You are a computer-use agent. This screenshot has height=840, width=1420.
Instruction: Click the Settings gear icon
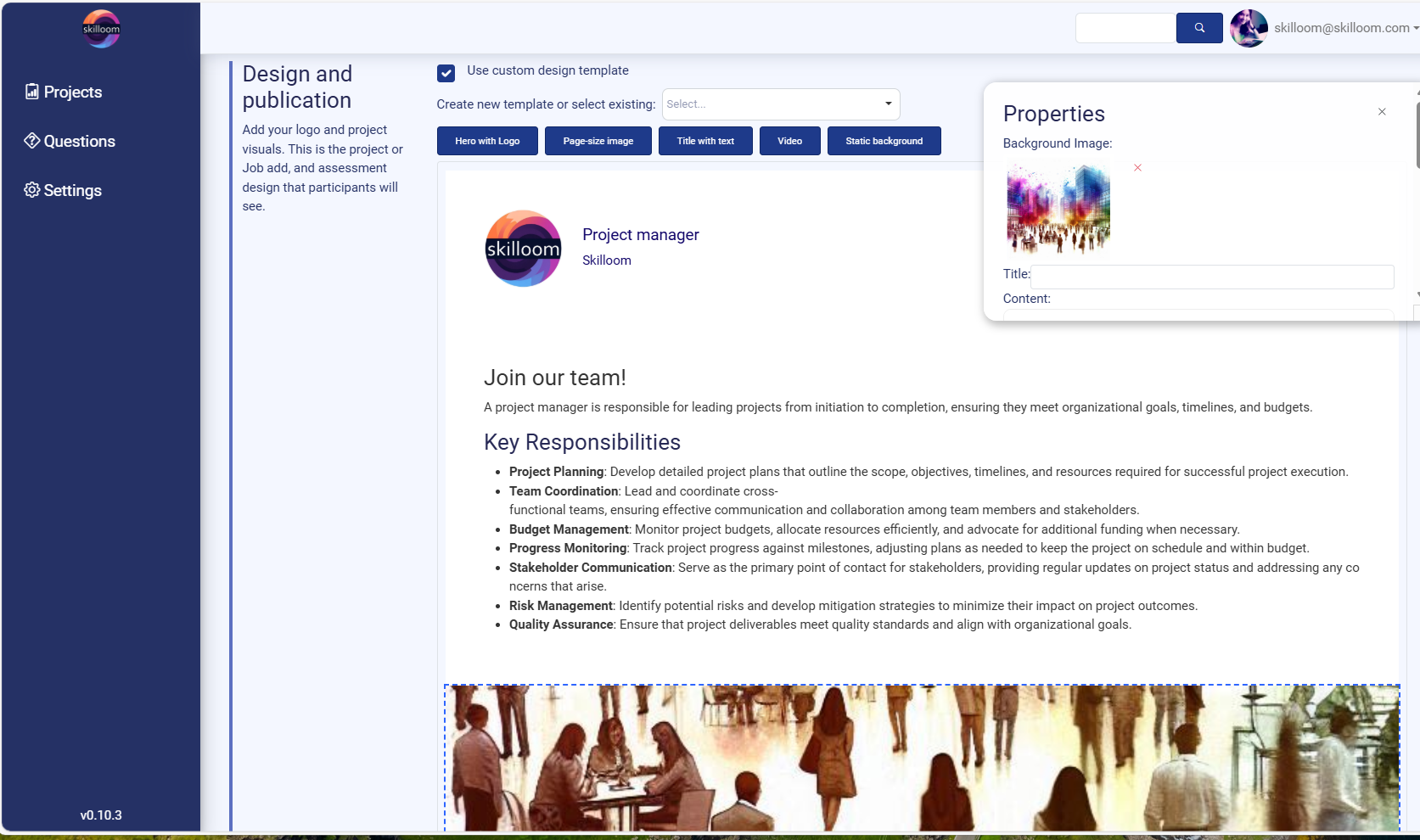tap(31, 190)
